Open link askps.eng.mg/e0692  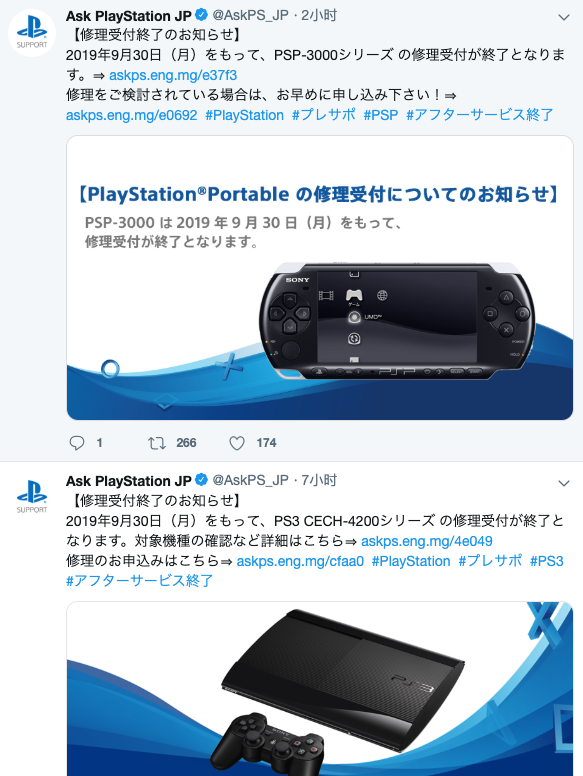[132, 115]
